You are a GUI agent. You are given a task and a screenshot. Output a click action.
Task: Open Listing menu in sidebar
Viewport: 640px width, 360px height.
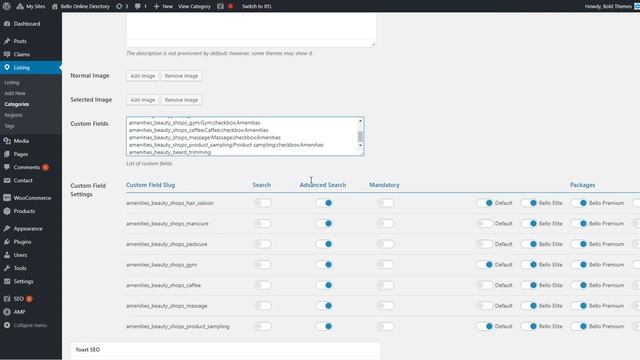click(x=31, y=67)
